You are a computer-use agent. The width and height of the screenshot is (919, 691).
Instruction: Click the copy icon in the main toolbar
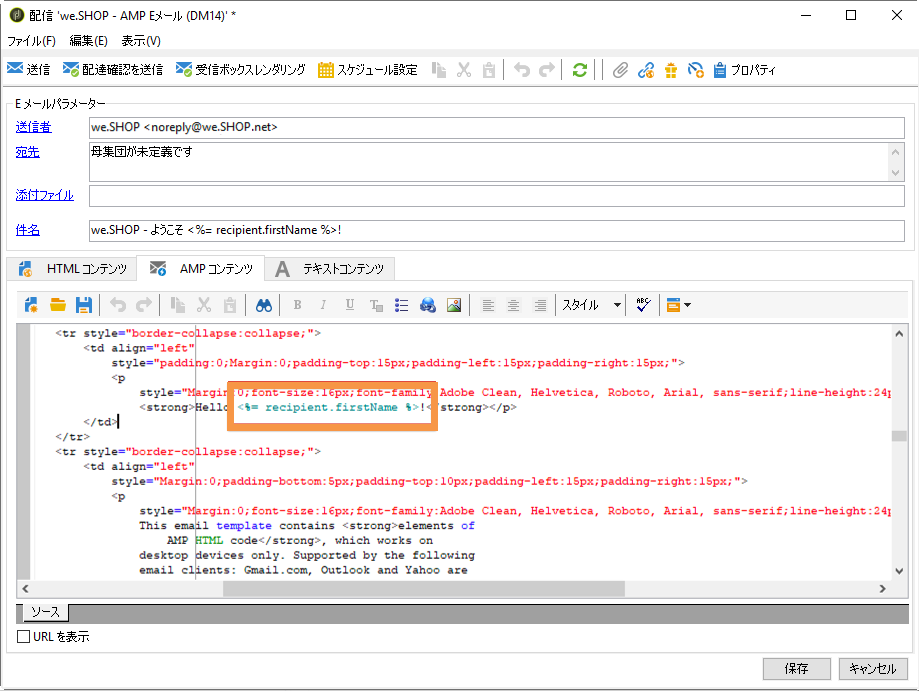(439, 70)
